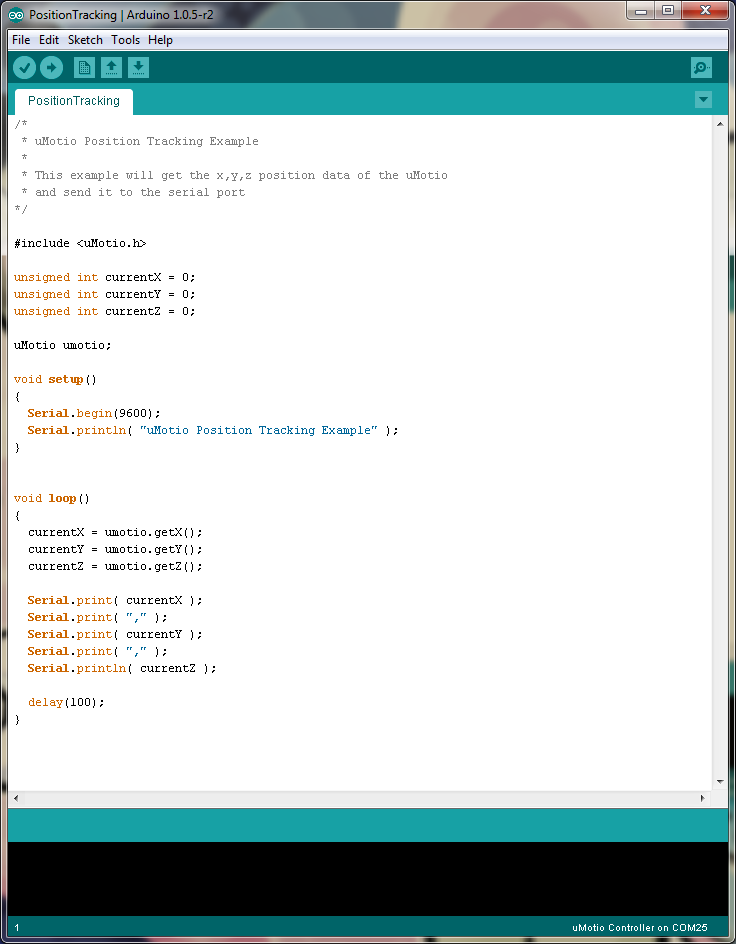Click the horizontal scroll right arrow
The height and width of the screenshot is (944, 736).
click(703, 798)
